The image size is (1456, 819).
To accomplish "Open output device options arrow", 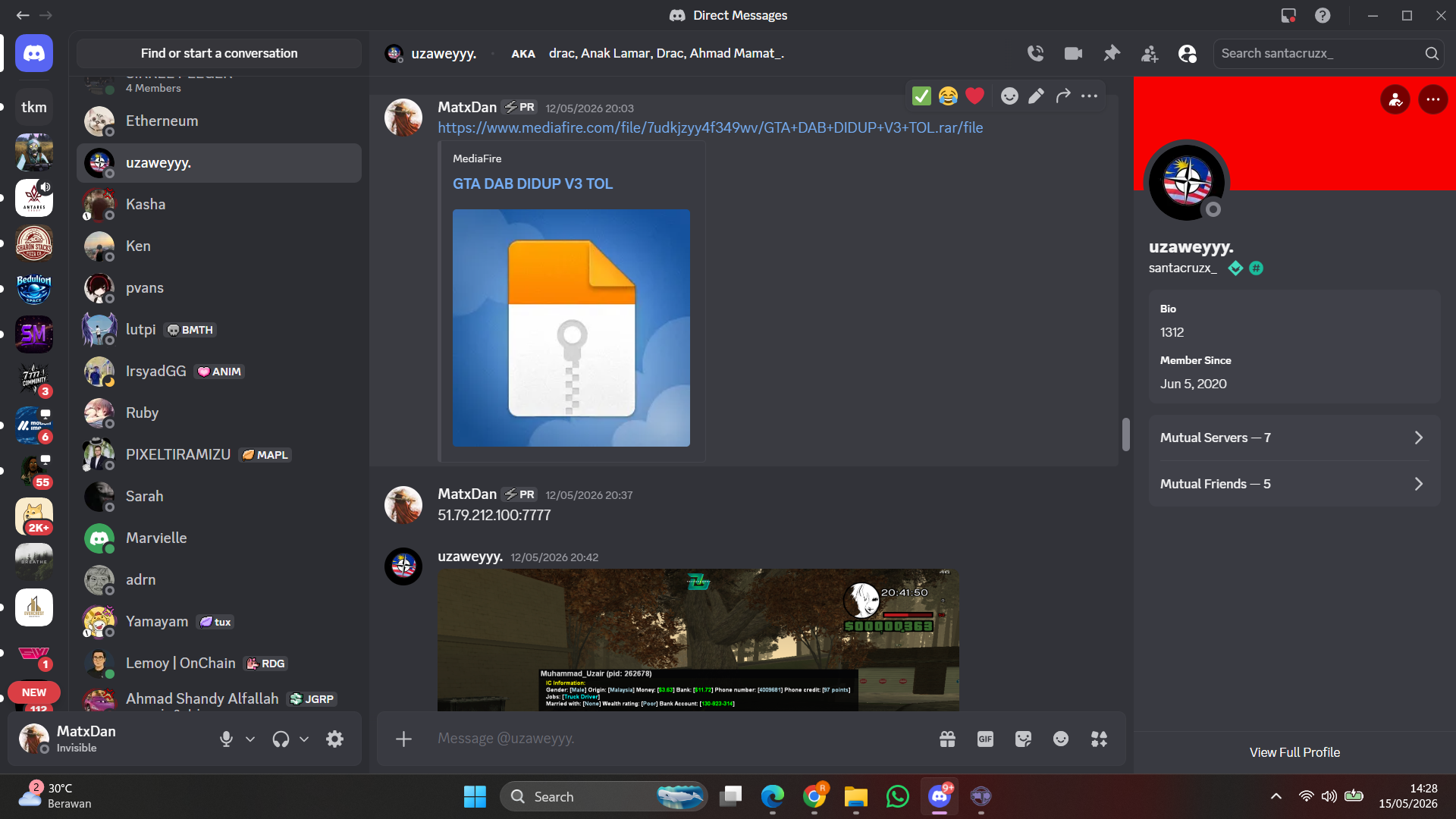I will tap(304, 739).
